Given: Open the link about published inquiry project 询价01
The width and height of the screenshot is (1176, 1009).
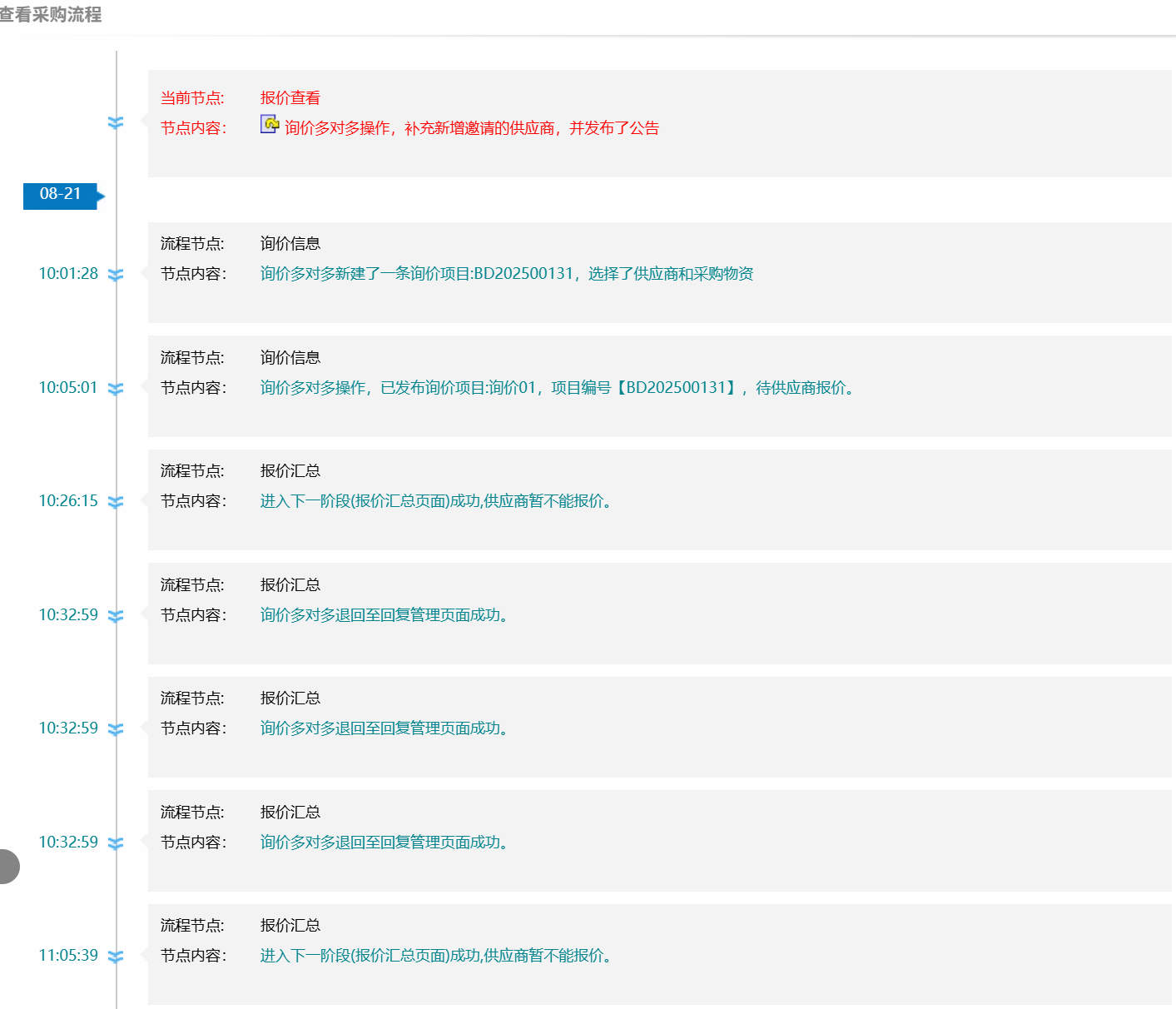Looking at the screenshot, I should (558, 388).
